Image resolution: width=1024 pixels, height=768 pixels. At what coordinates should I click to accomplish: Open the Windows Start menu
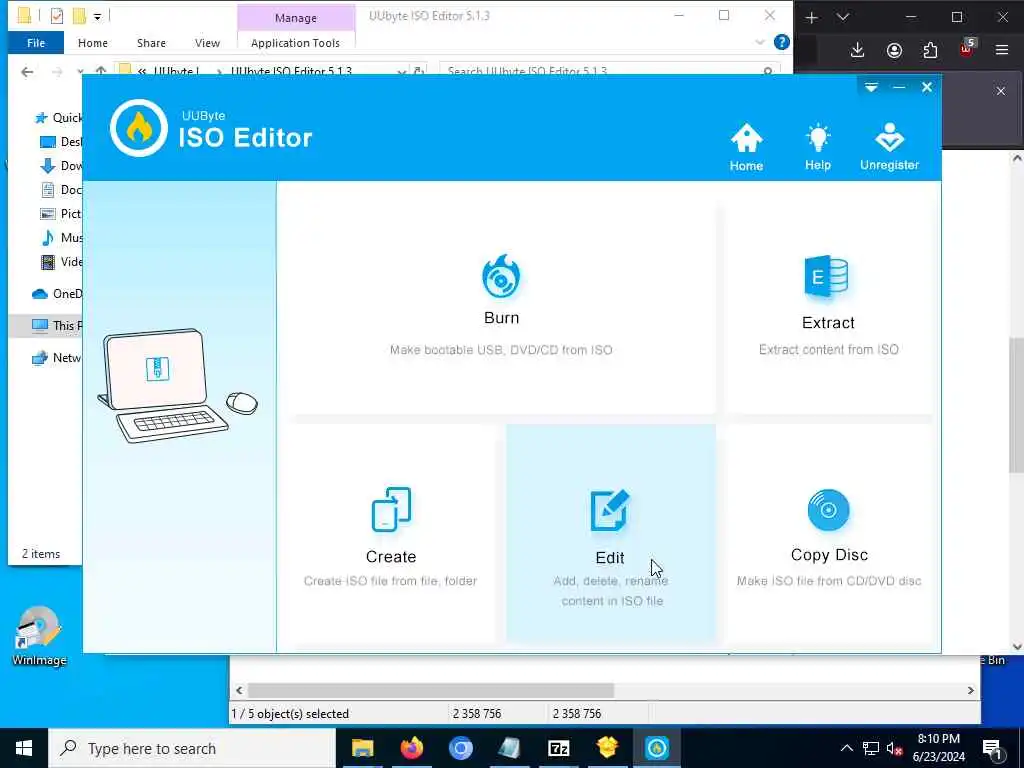click(24, 748)
